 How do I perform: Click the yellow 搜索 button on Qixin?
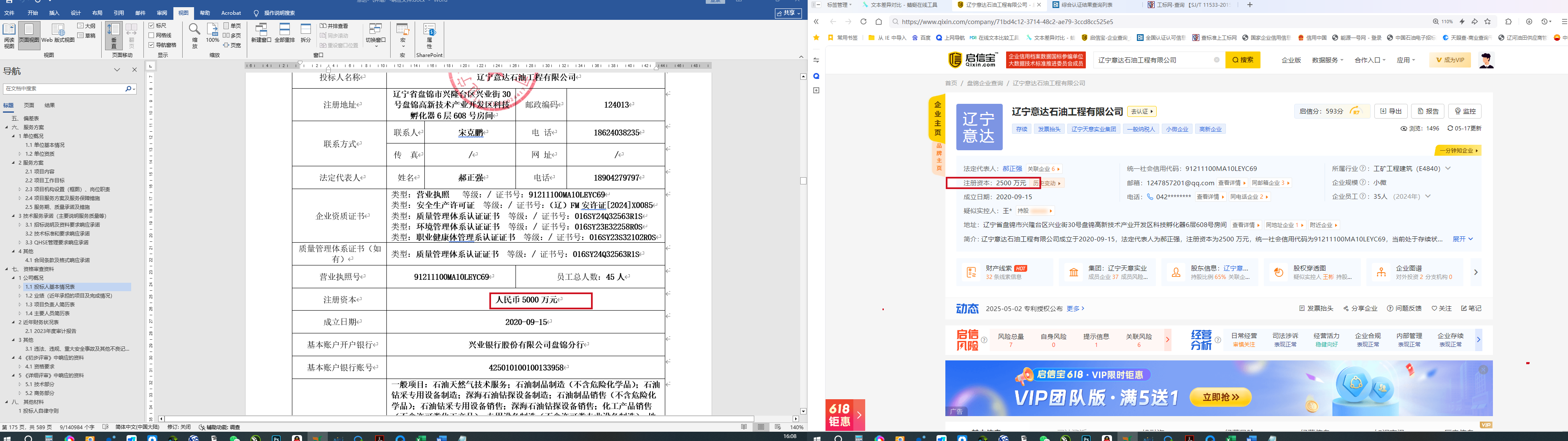click(x=1242, y=60)
